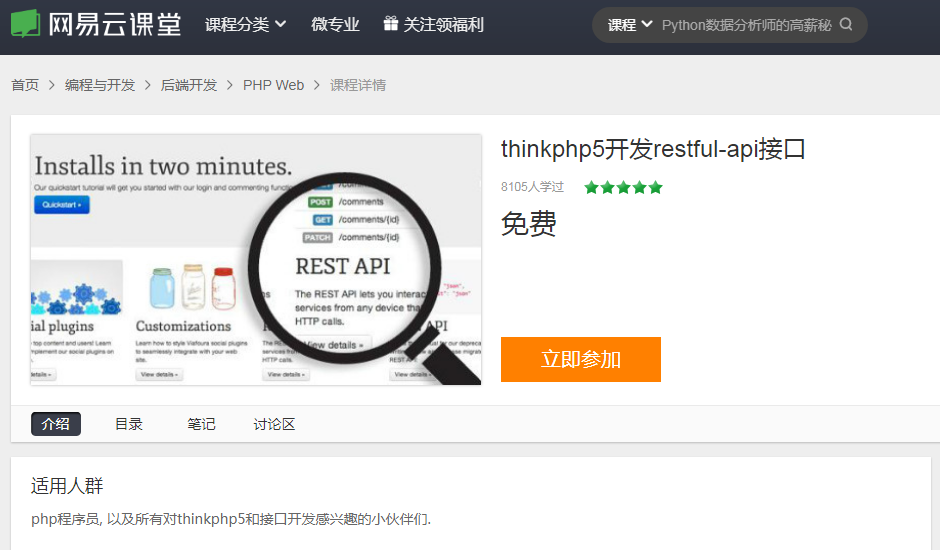Select the 介绍 tab
Image resolution: width=940 pixels, height=550 pixels.
click(x=56, y=423)
